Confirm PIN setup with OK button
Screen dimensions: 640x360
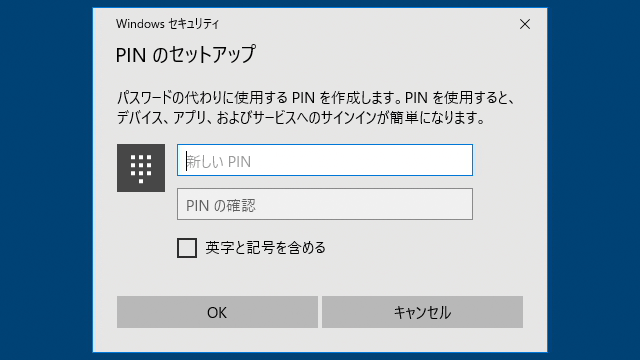217,312
